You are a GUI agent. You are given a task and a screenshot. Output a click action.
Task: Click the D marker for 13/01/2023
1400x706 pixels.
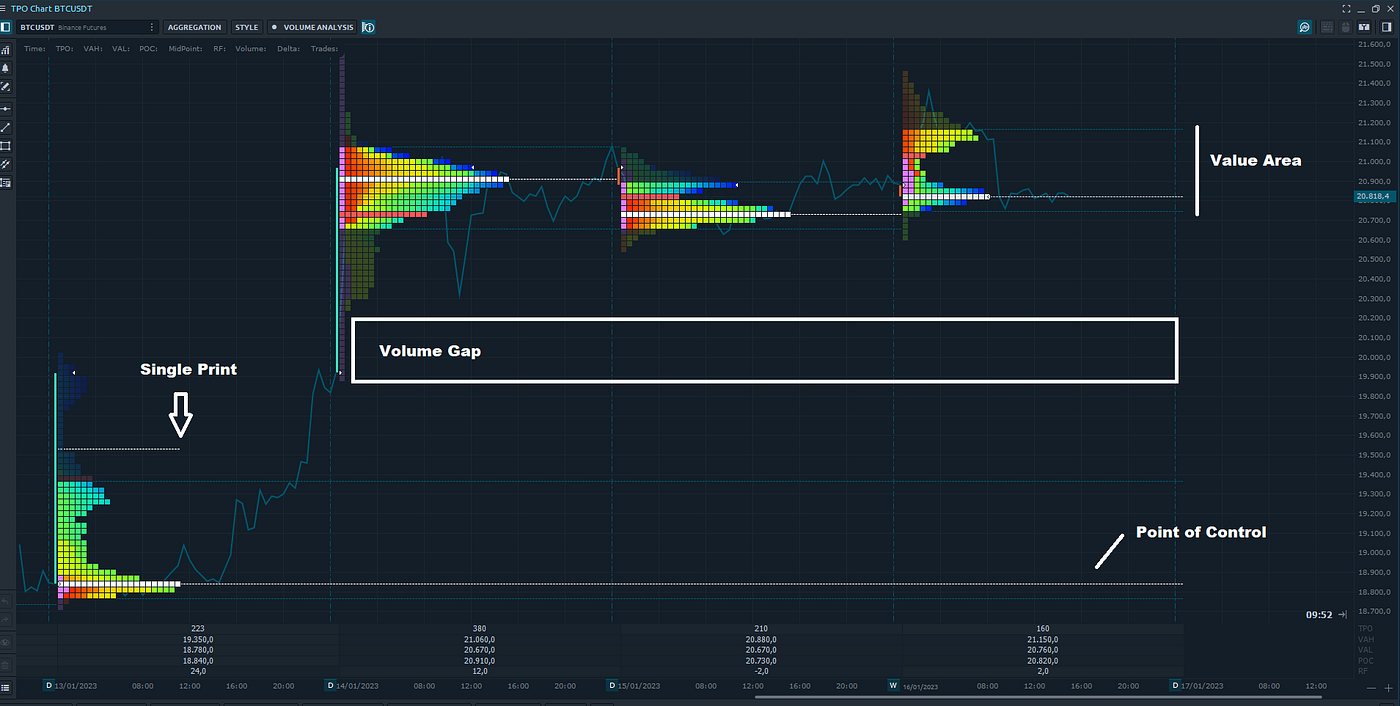[49, 686]
